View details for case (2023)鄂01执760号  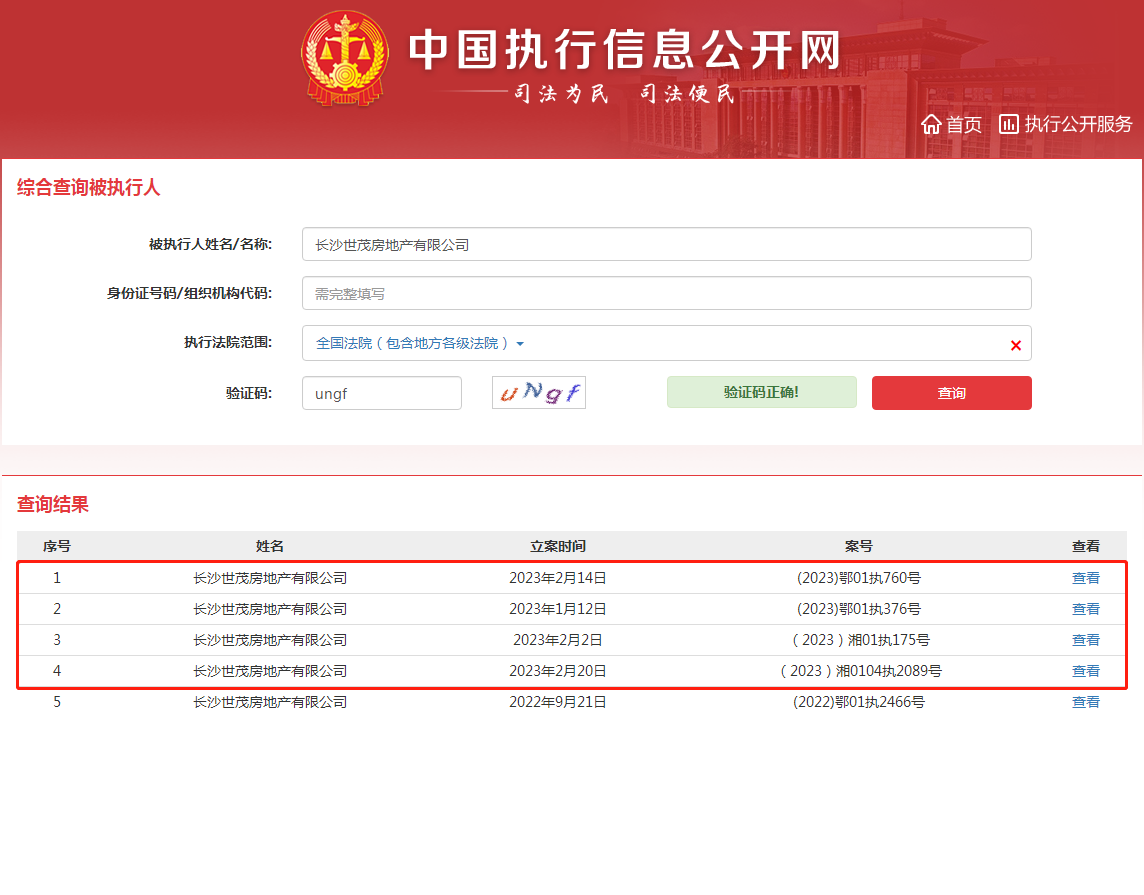pyautogui.click(x=1085, y=578)
